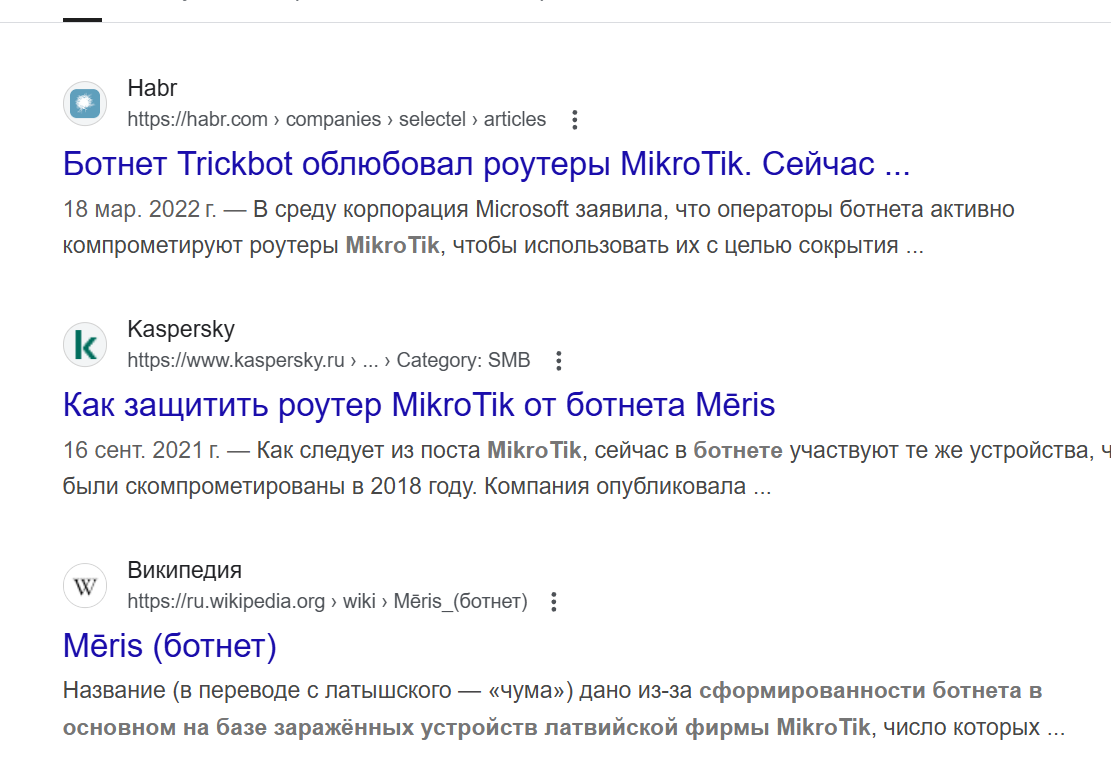Open three-dot menu for the Kaspersky result
1111x758 pixels.
coord(559,361)
